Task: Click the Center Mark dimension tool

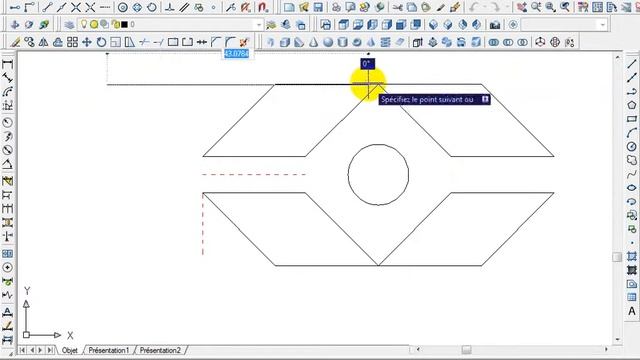Action: (7, 267)
